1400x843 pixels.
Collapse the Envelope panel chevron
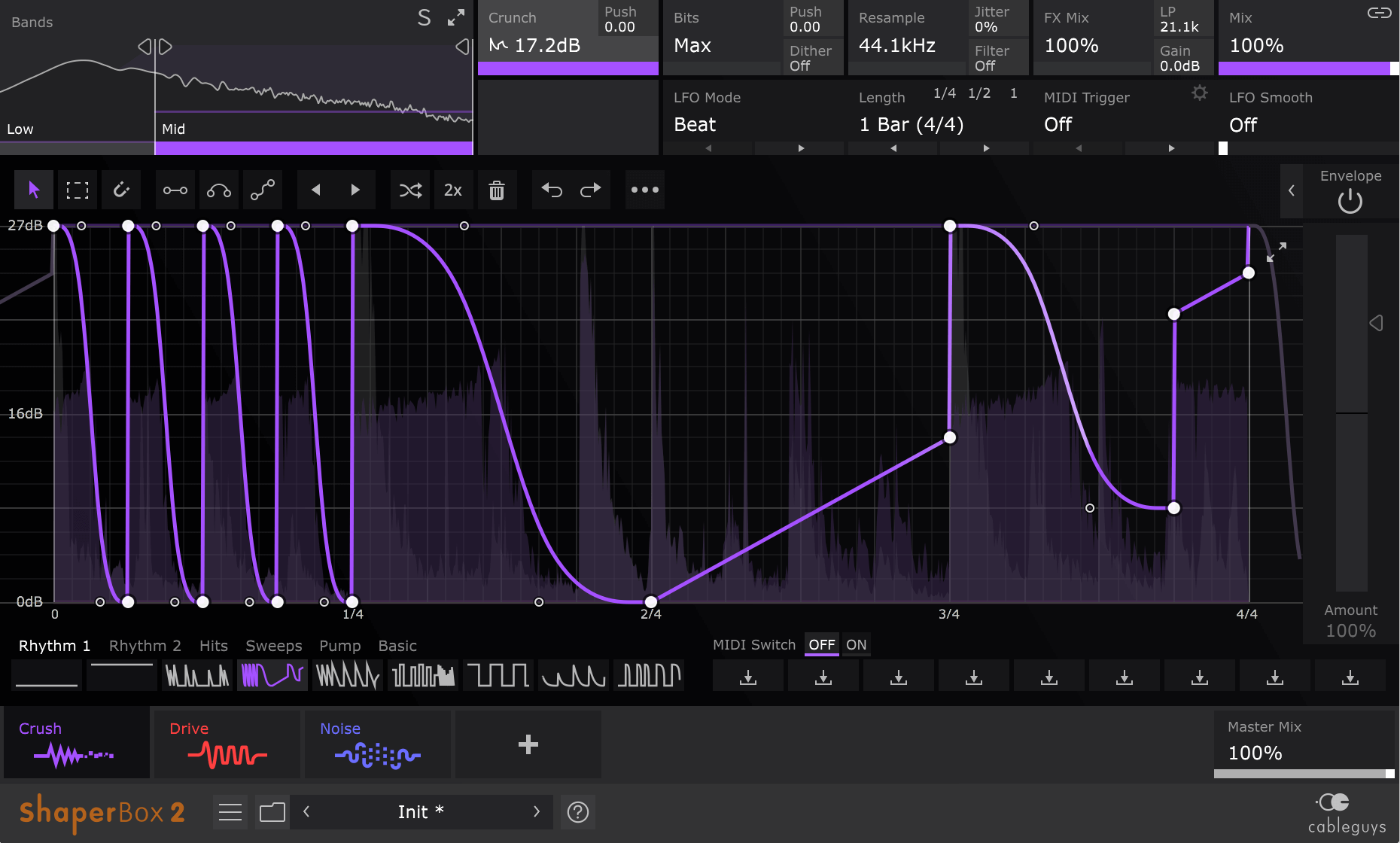click(x=1292, y=190)
